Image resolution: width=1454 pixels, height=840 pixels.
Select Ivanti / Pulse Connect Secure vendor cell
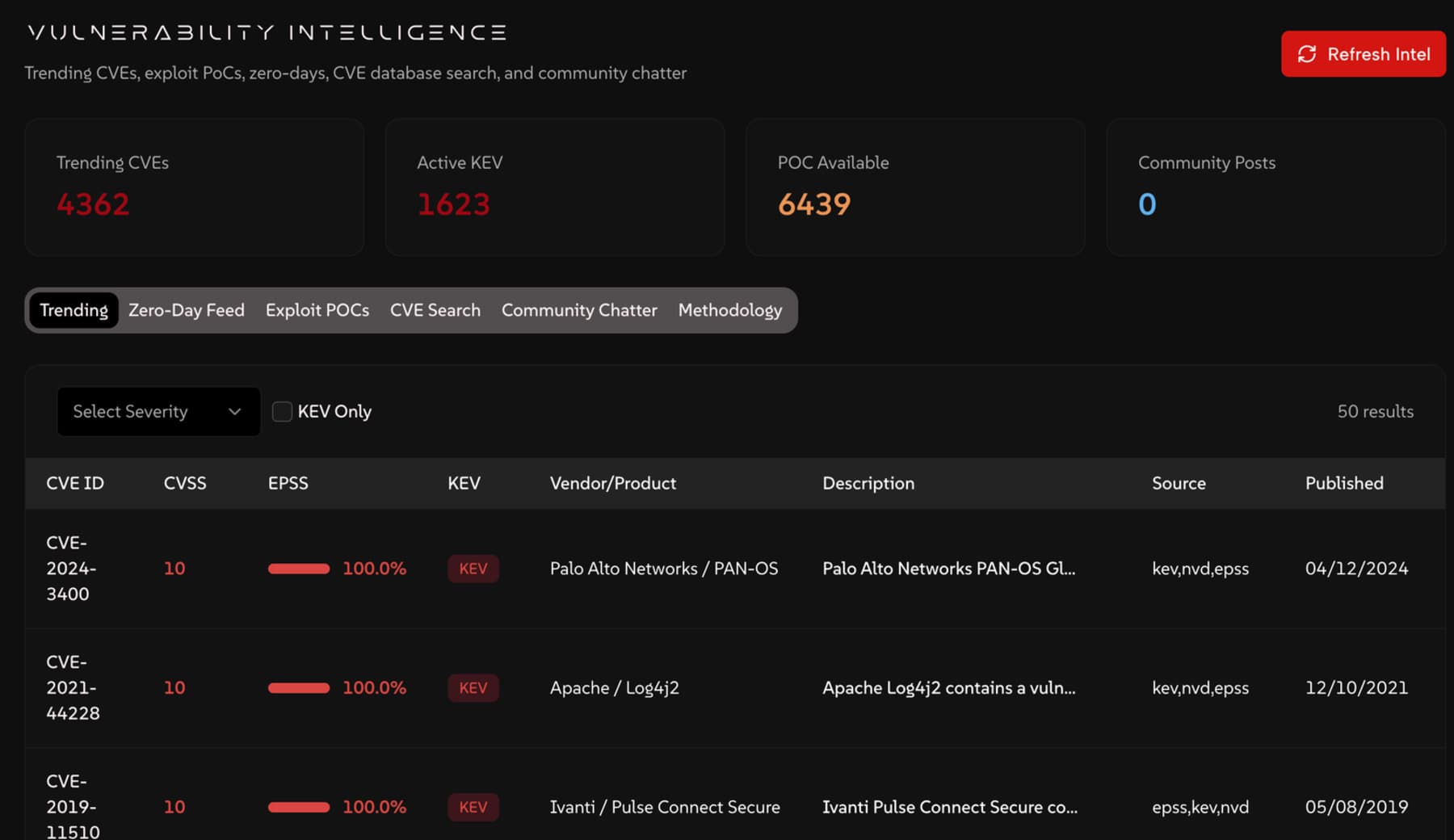coord(665,807)
